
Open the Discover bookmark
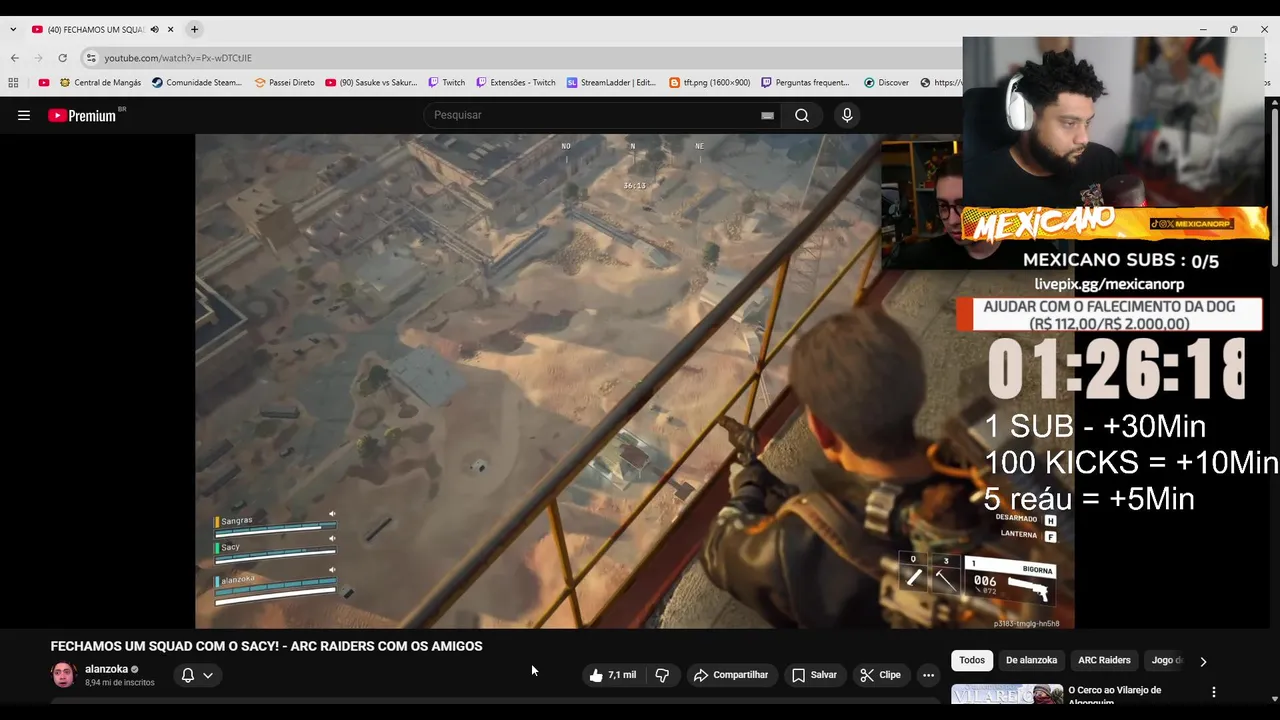coord(886,83)
